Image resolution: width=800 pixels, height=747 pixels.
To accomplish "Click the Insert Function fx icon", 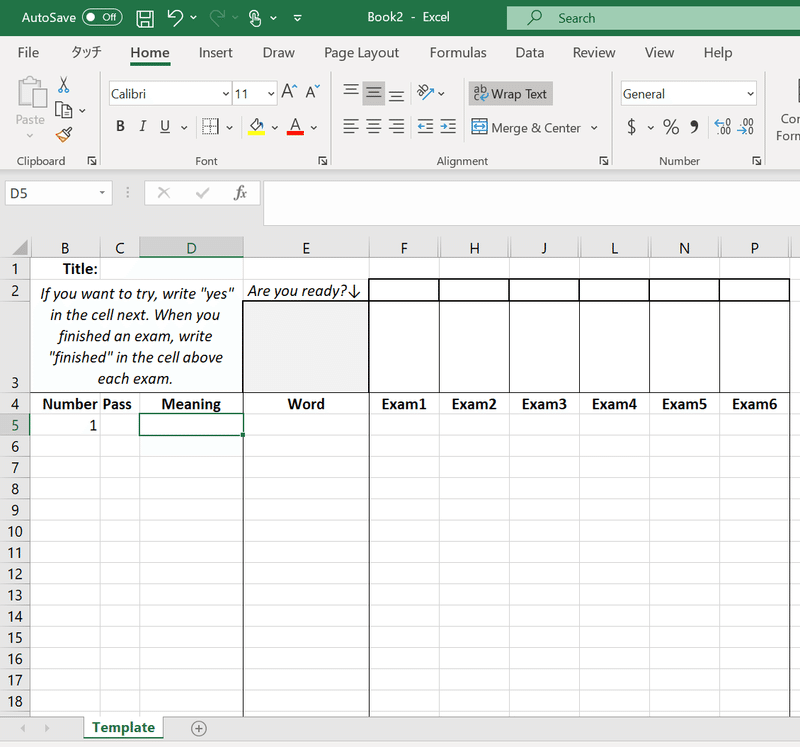I will (x=240, y=193).
